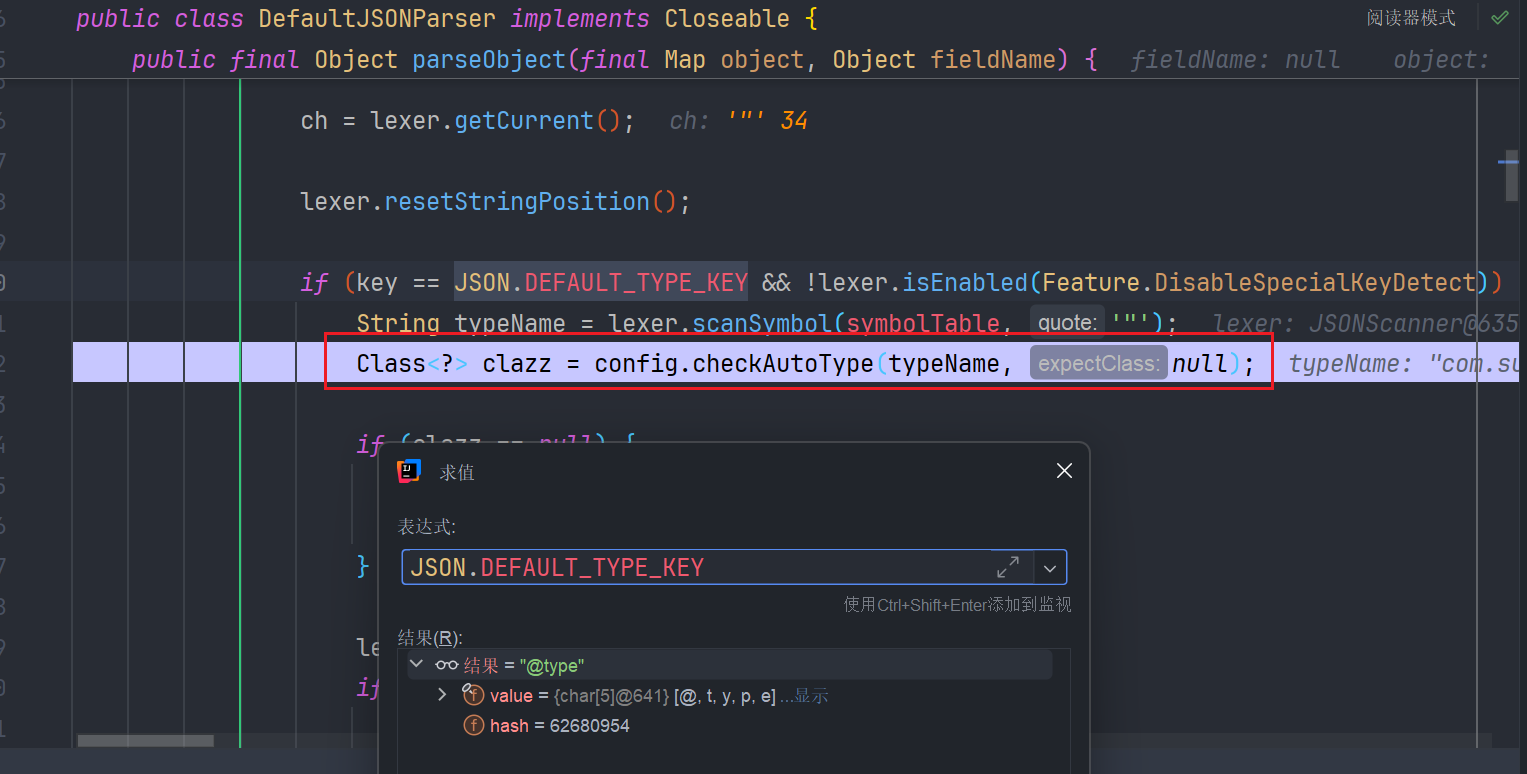The height and width of the screenshot is (774, 1527).
Task: Click getCurrent method call
Action: 524,120
